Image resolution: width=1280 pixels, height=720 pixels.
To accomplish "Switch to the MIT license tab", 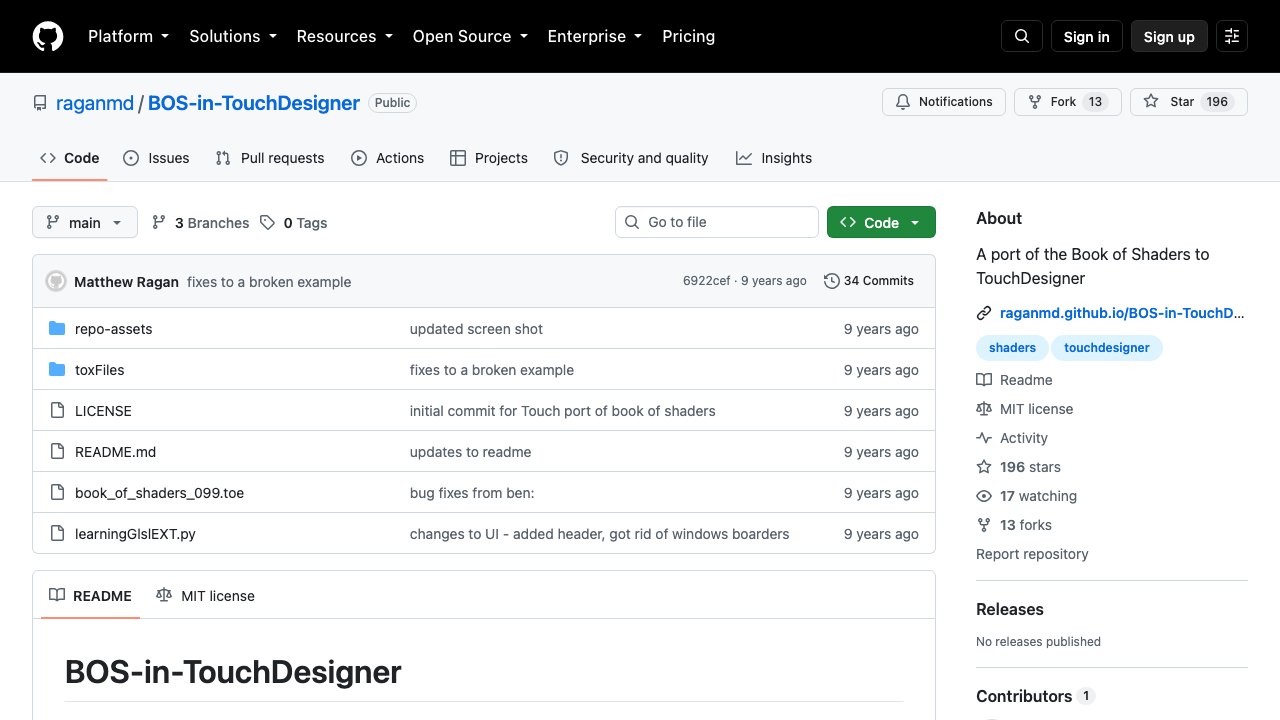I will coord(205,596).
